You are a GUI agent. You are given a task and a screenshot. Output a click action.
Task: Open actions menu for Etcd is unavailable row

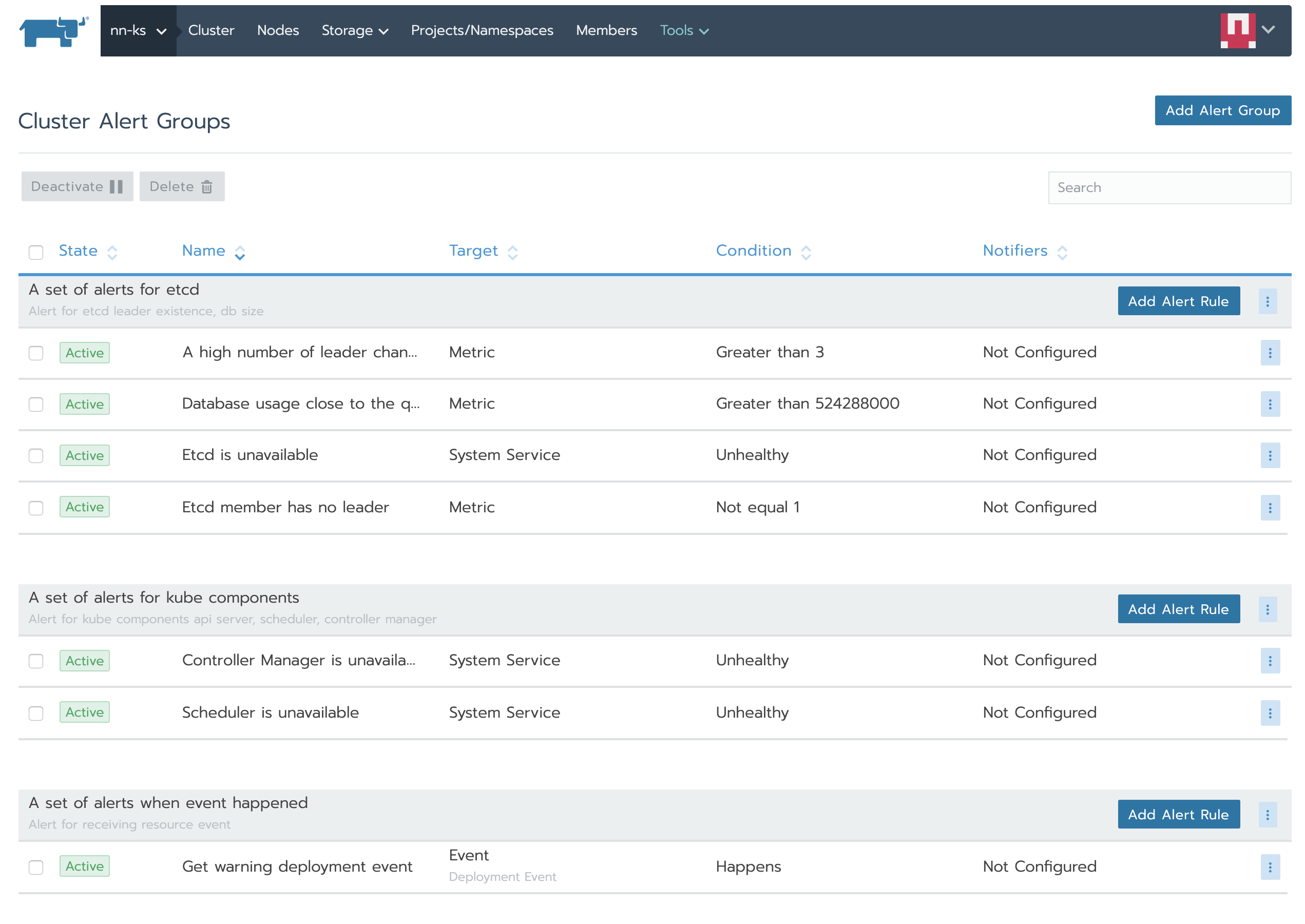pos(1269,456)
